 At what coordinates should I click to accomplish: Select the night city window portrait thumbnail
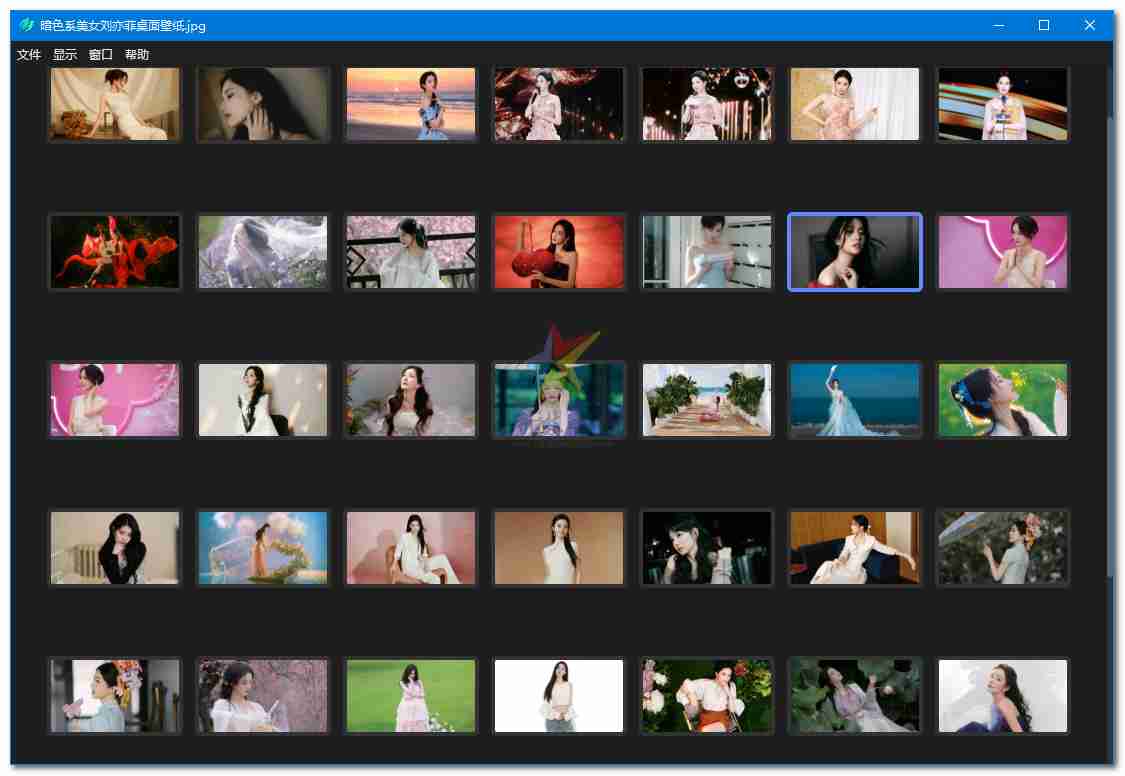pyautogui.click(x=707, y=548)
